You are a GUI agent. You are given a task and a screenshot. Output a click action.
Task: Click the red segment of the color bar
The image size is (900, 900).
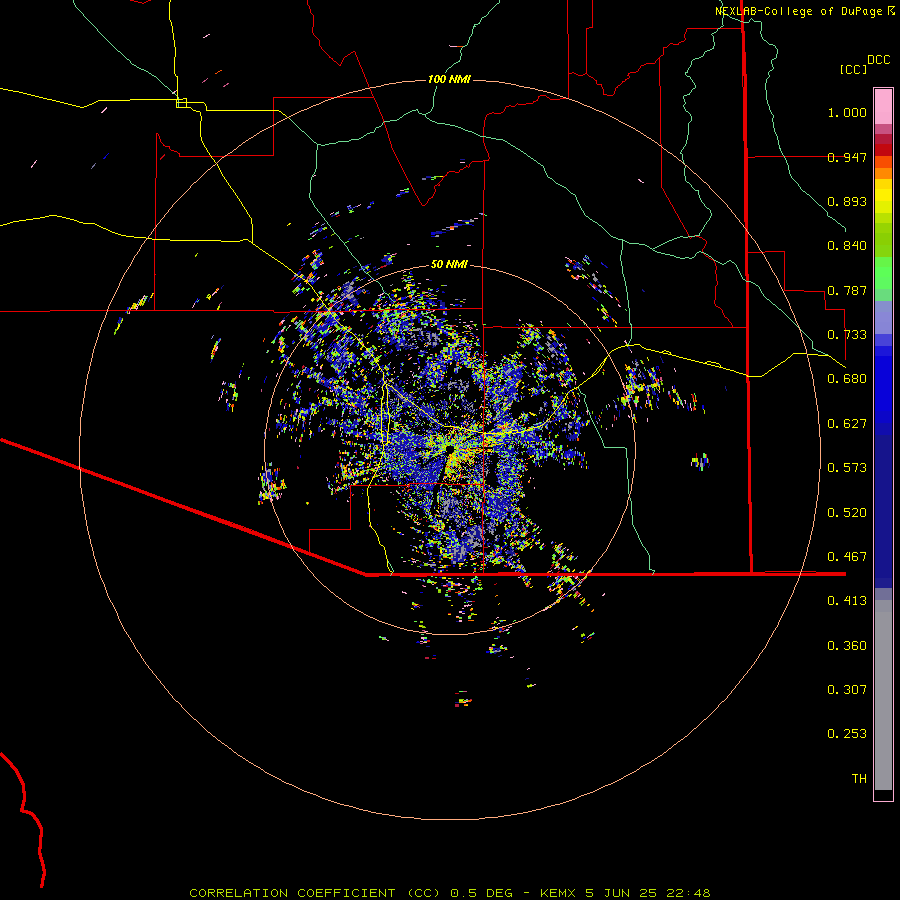[883, 150]
